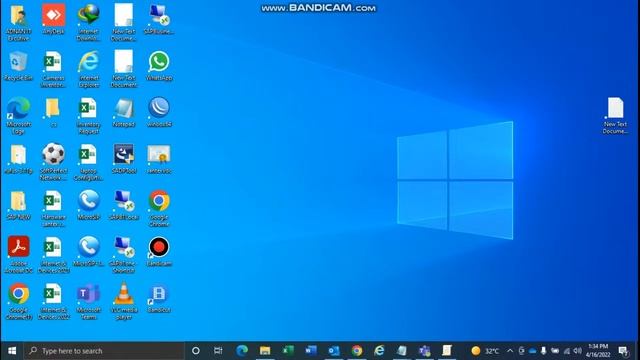Click the Type here to search box
This screenshot has height=360, width=640.
104,351
